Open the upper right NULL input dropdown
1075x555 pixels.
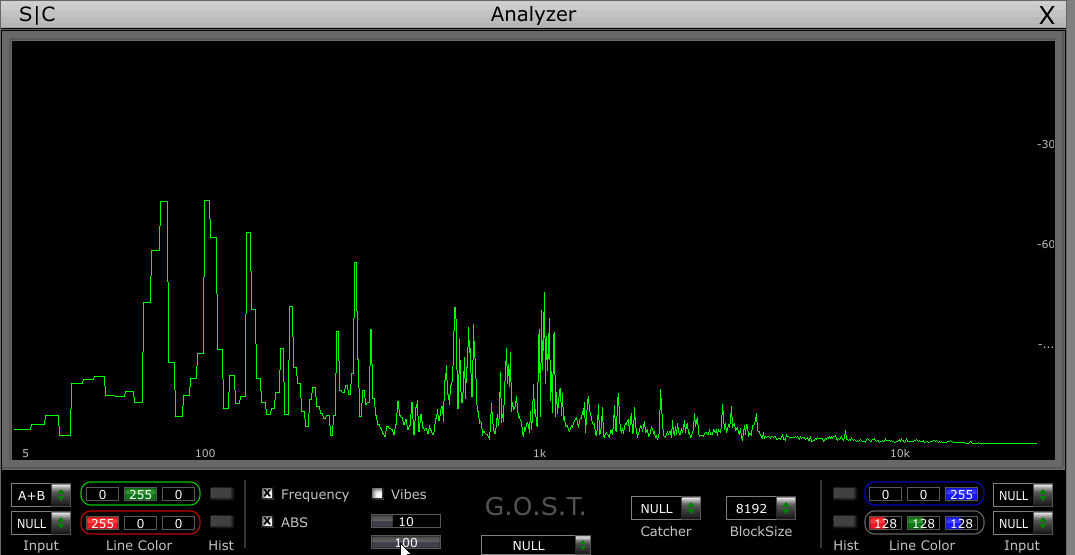[x=1022, y=495]
